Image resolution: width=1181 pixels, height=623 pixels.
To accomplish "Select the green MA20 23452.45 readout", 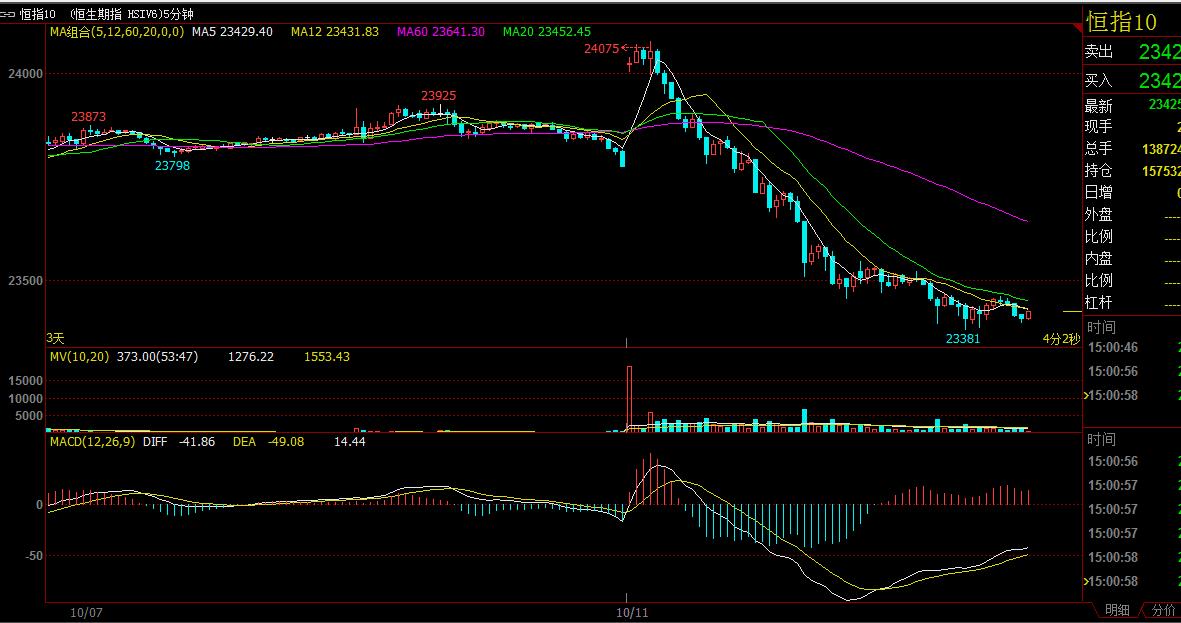I will [x=547, y=32].
